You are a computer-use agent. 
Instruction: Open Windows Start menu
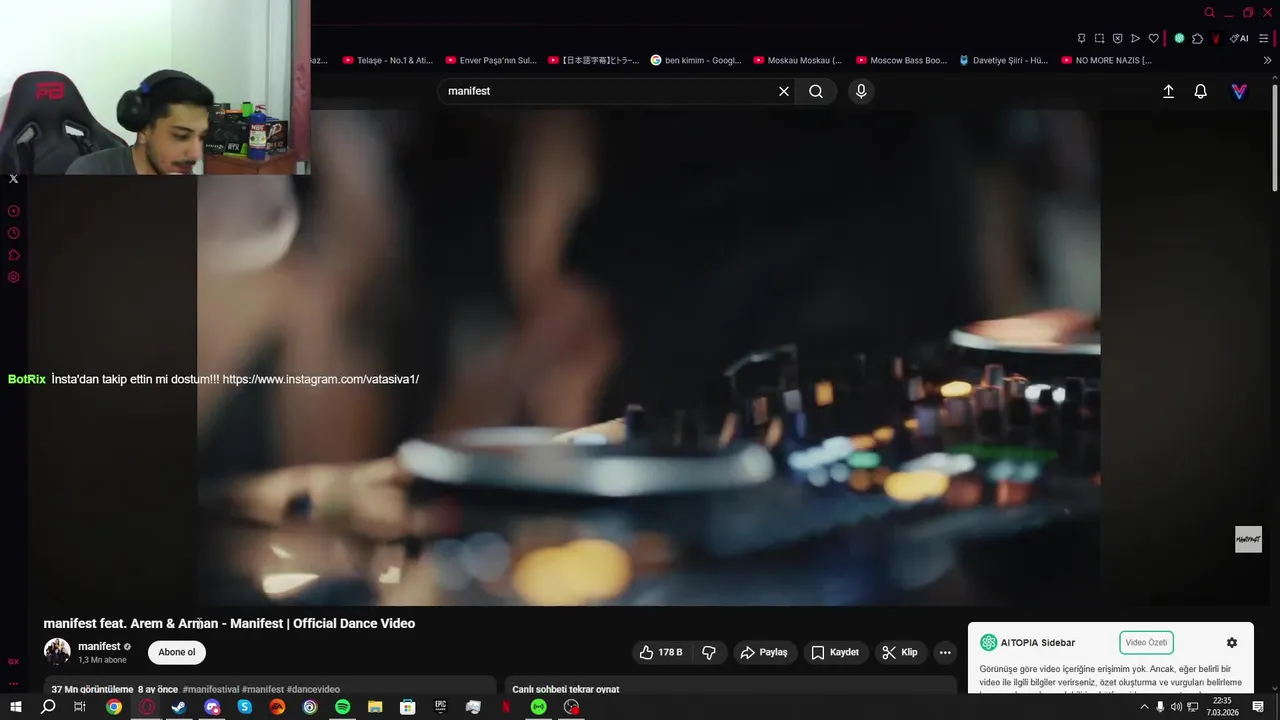[16, 707]
